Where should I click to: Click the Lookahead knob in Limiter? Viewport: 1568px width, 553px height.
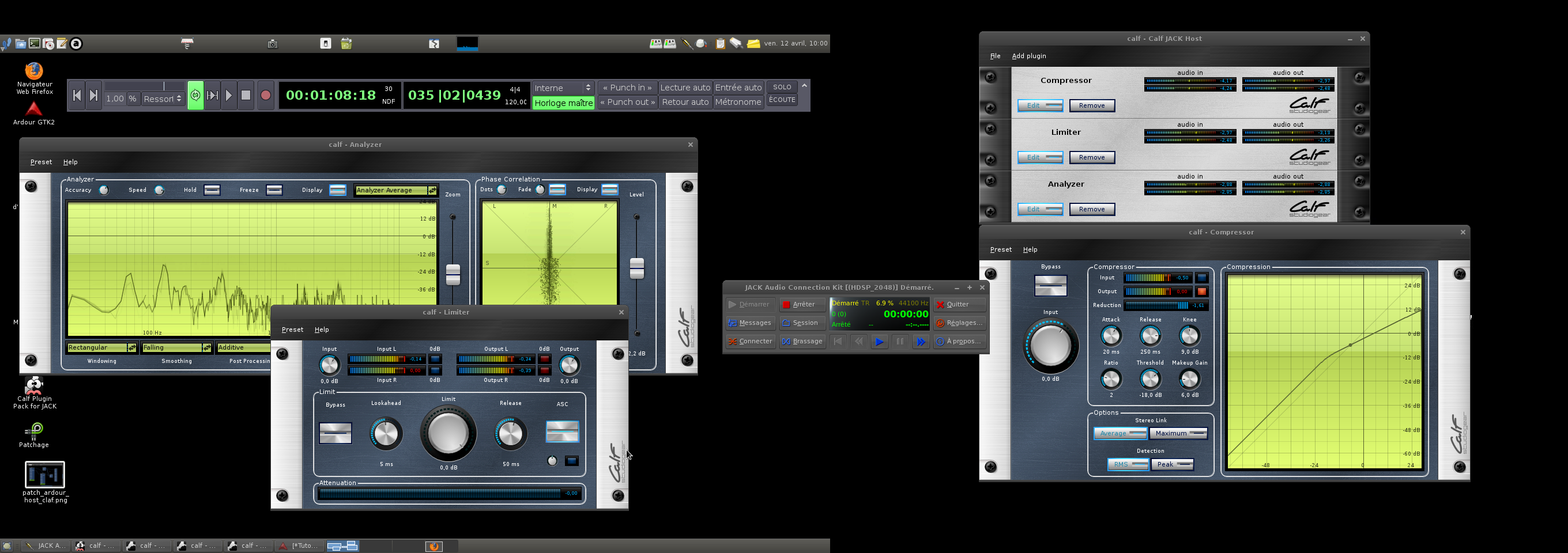386,434
